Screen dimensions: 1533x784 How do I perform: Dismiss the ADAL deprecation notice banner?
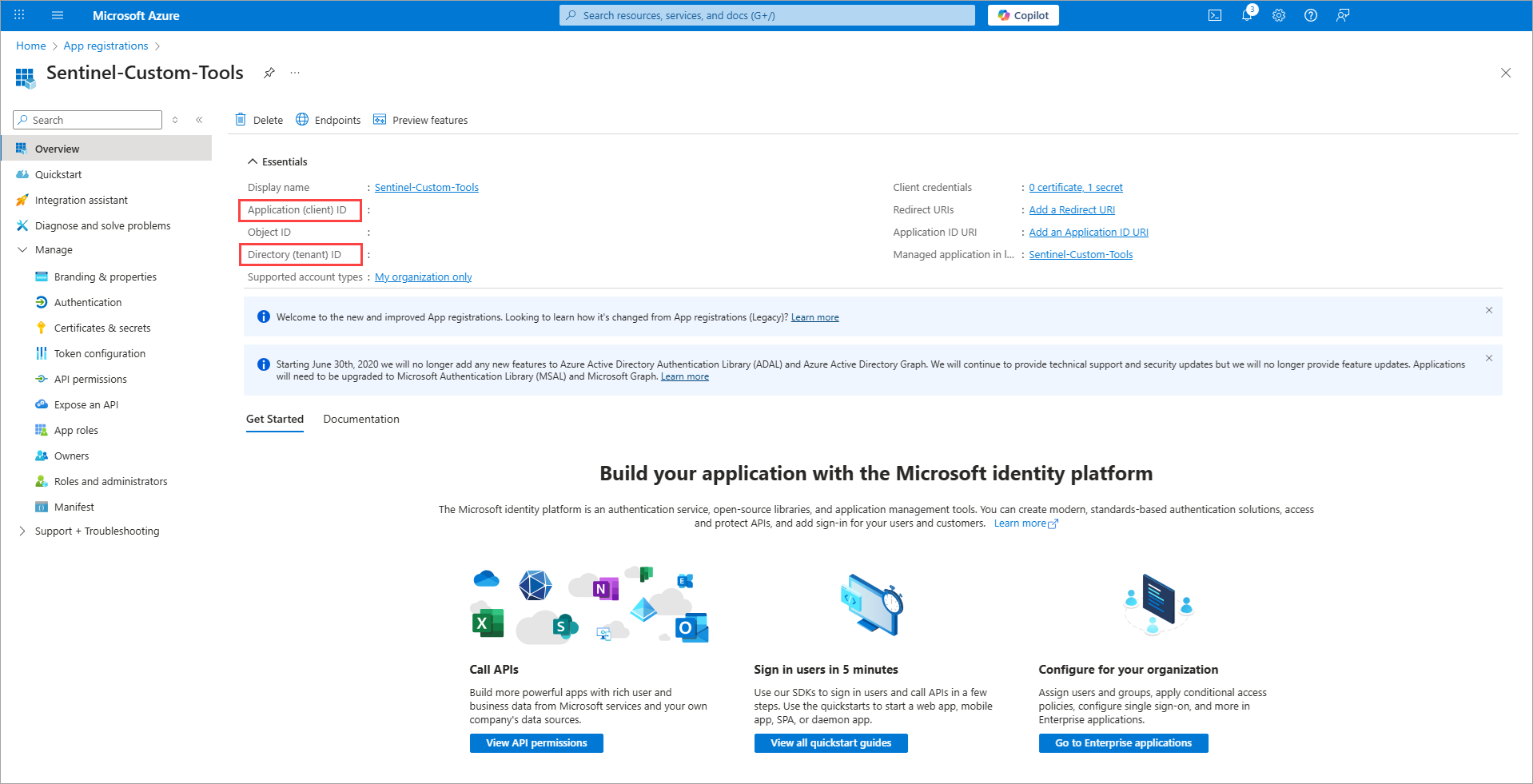click(1489, 358)
